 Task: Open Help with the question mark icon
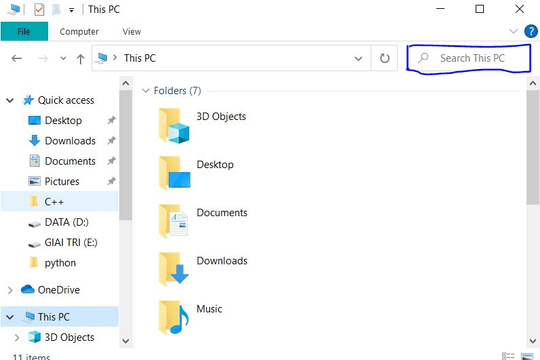tap(531, 31)
